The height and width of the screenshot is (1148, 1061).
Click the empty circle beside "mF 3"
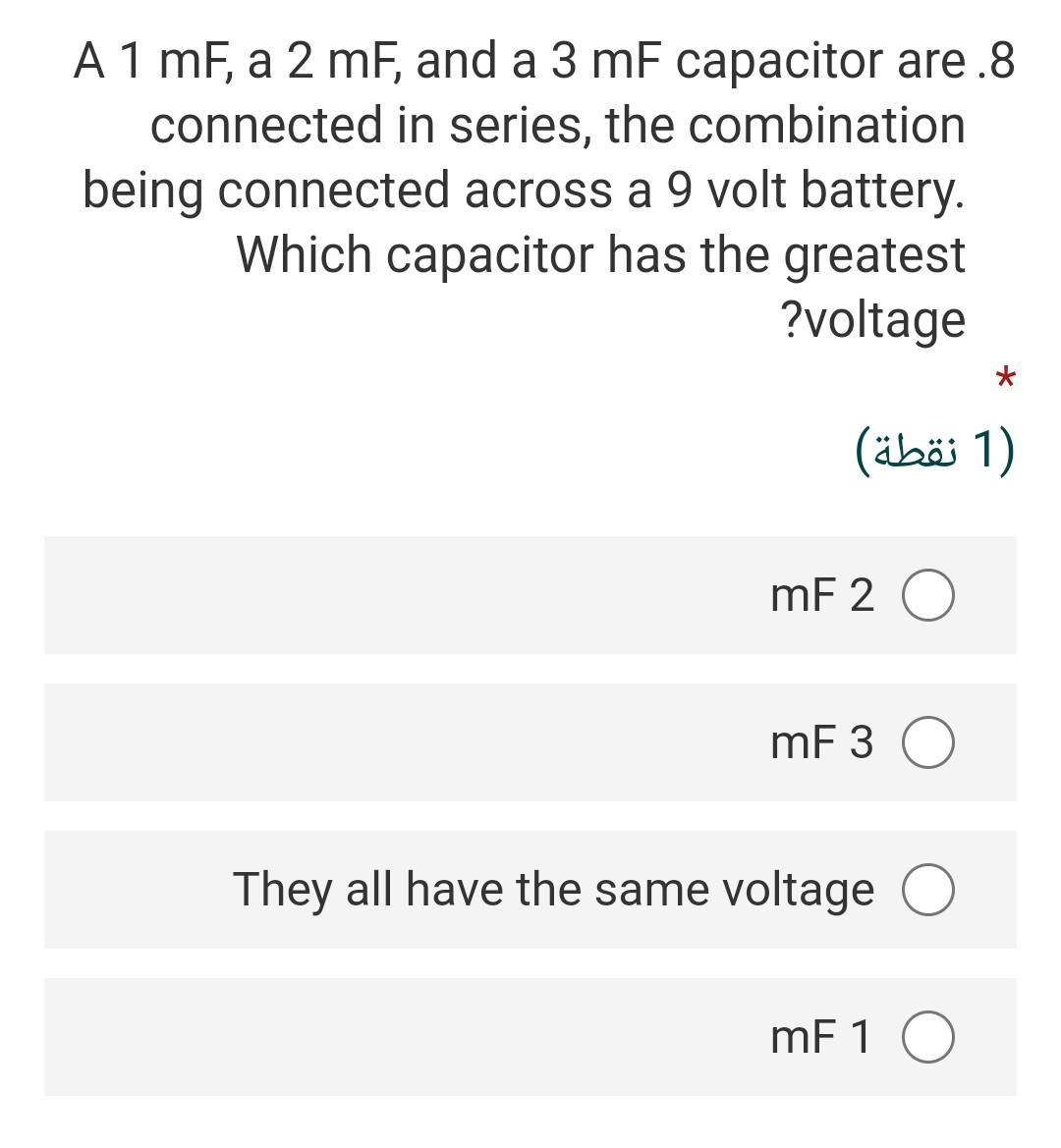click(930, 743)
